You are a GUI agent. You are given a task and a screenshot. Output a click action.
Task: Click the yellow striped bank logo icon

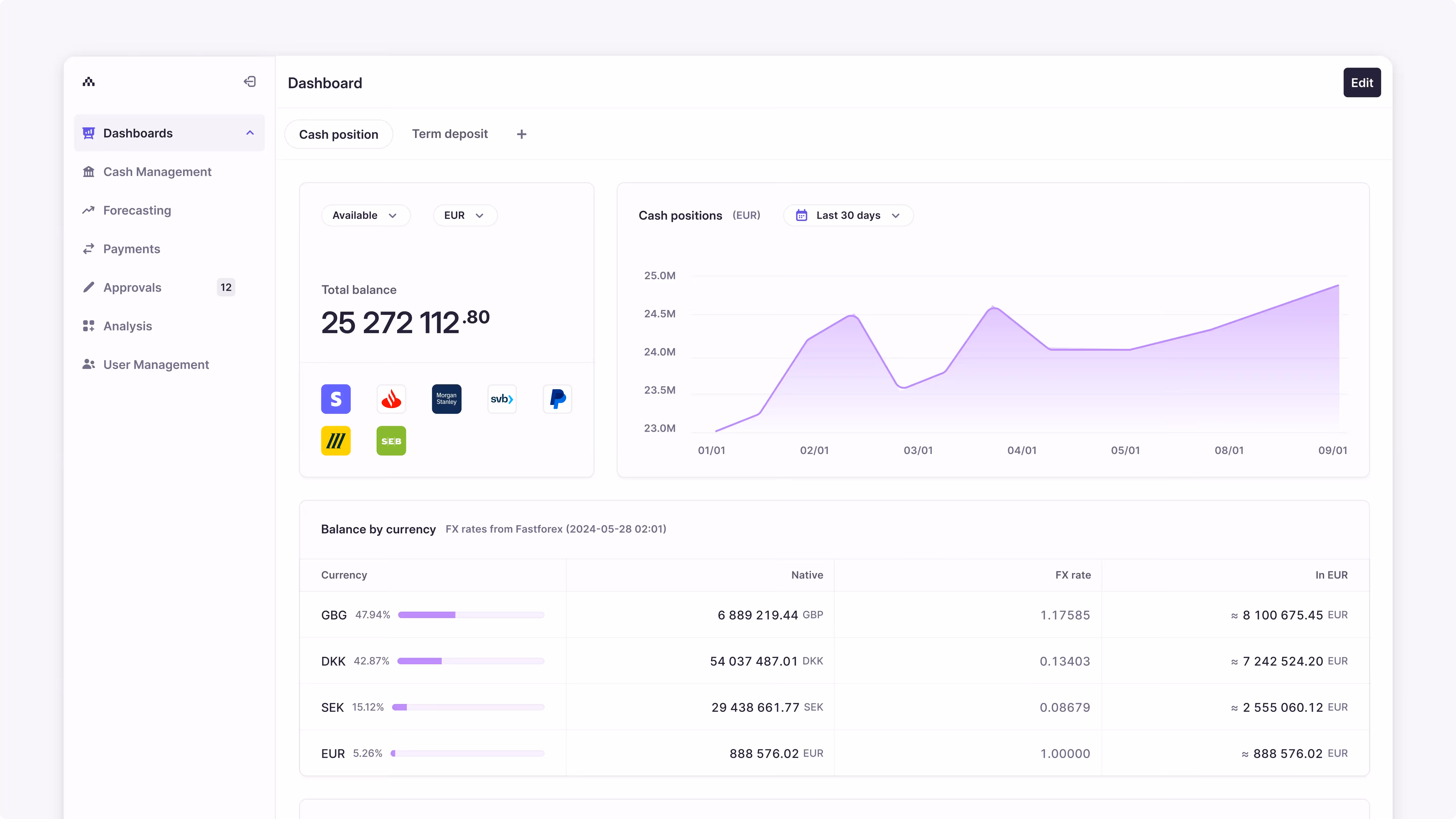pos(336,441)
